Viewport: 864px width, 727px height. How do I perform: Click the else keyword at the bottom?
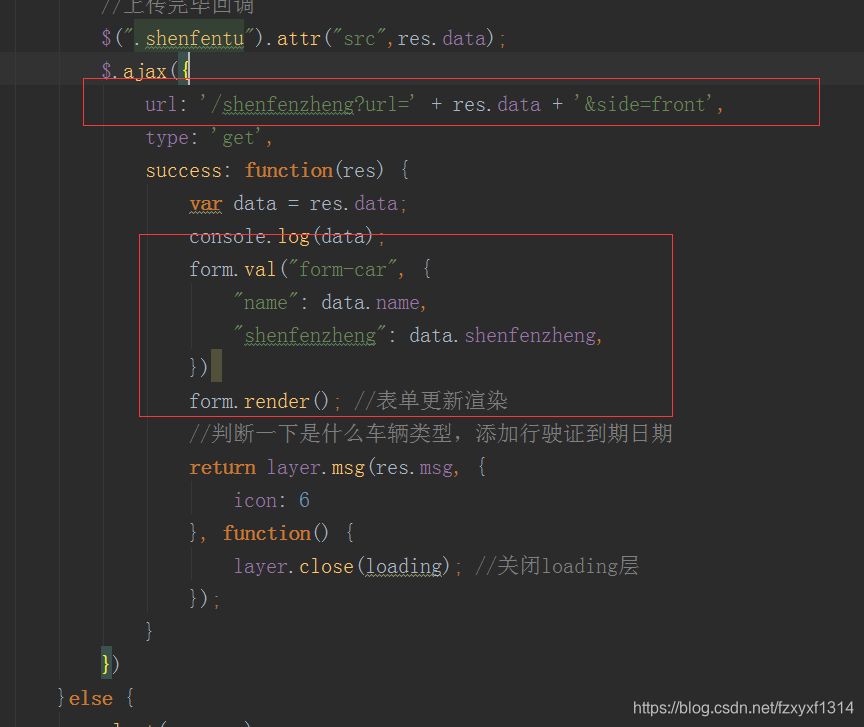click(x=90, y=697)
